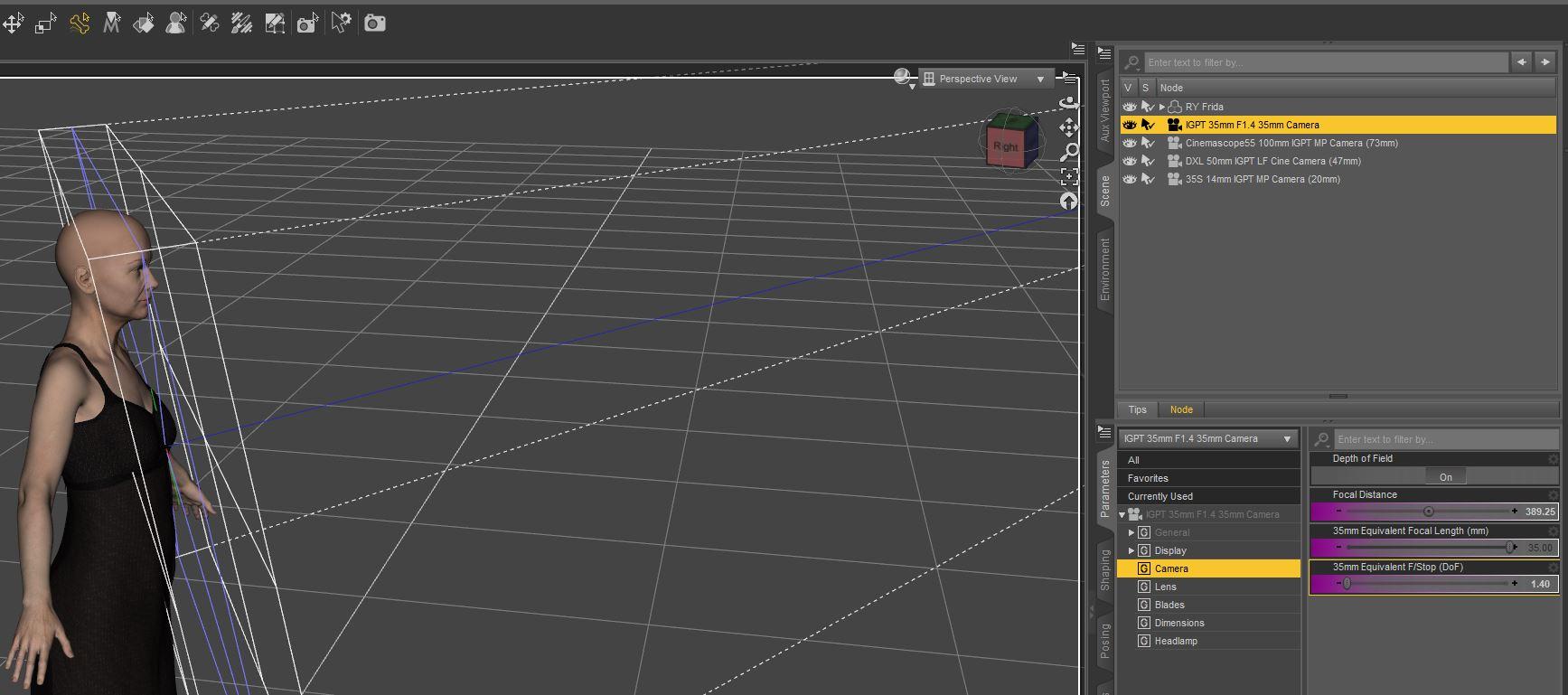Toggle selectability arrow for DXL 50mm camera
Viewport: 1568px width, 695px height.
1148,161
